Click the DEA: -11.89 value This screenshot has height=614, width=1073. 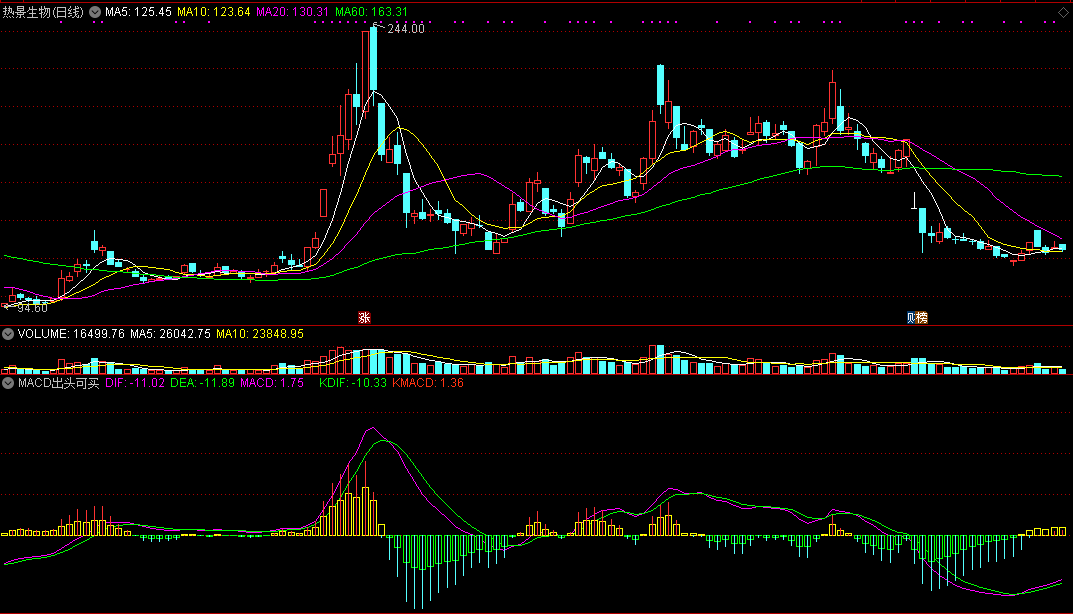tap(203, 383)
